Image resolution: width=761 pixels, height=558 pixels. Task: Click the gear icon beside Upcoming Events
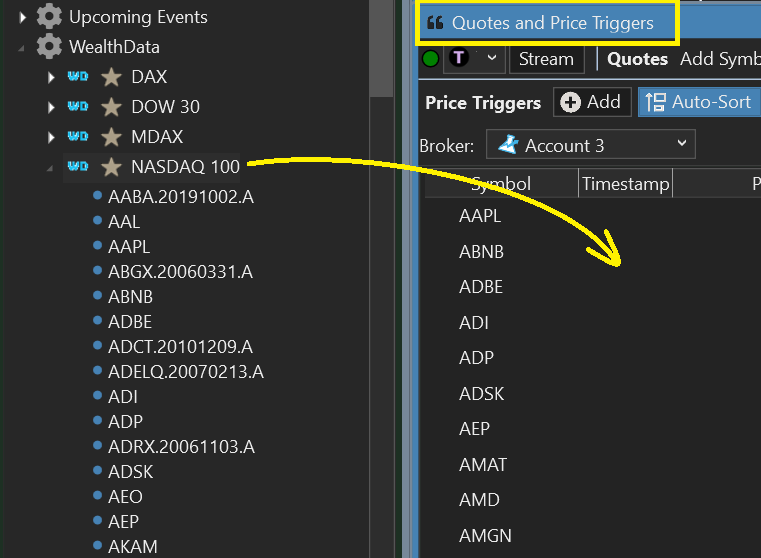point(48,17)
